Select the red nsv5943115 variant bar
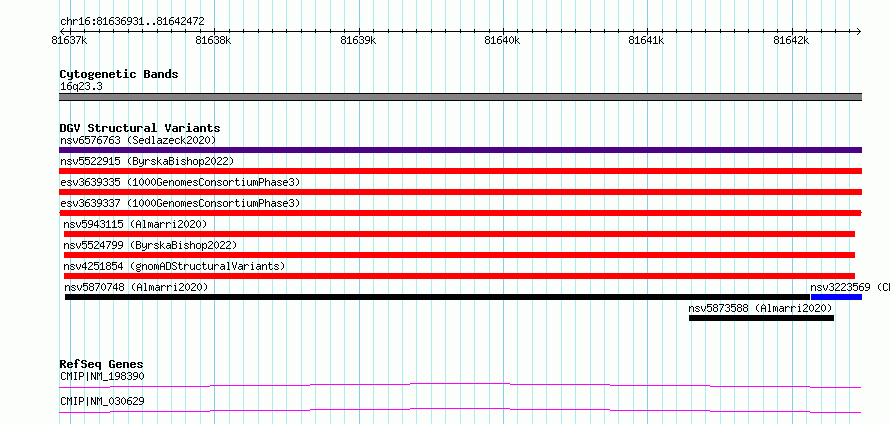This screenshot has height=424, width=890. point(459,234)
